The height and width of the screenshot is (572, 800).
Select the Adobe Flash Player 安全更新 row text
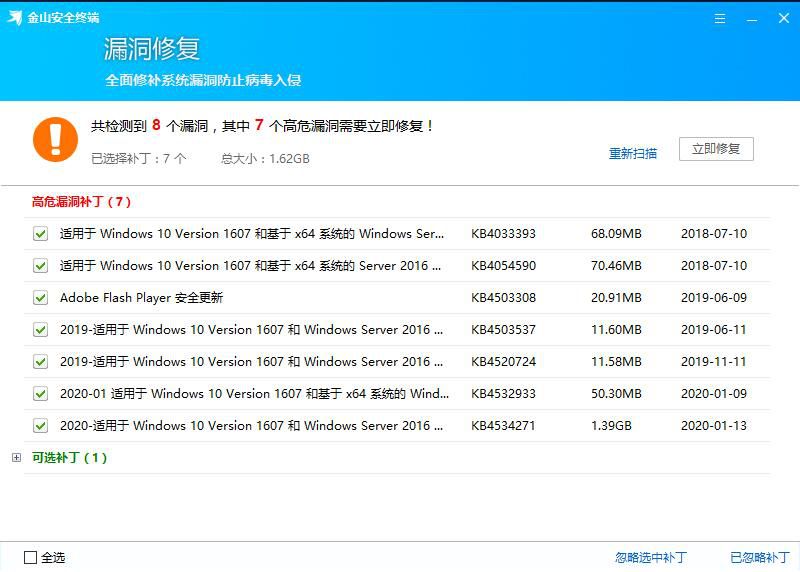point(141,297)
